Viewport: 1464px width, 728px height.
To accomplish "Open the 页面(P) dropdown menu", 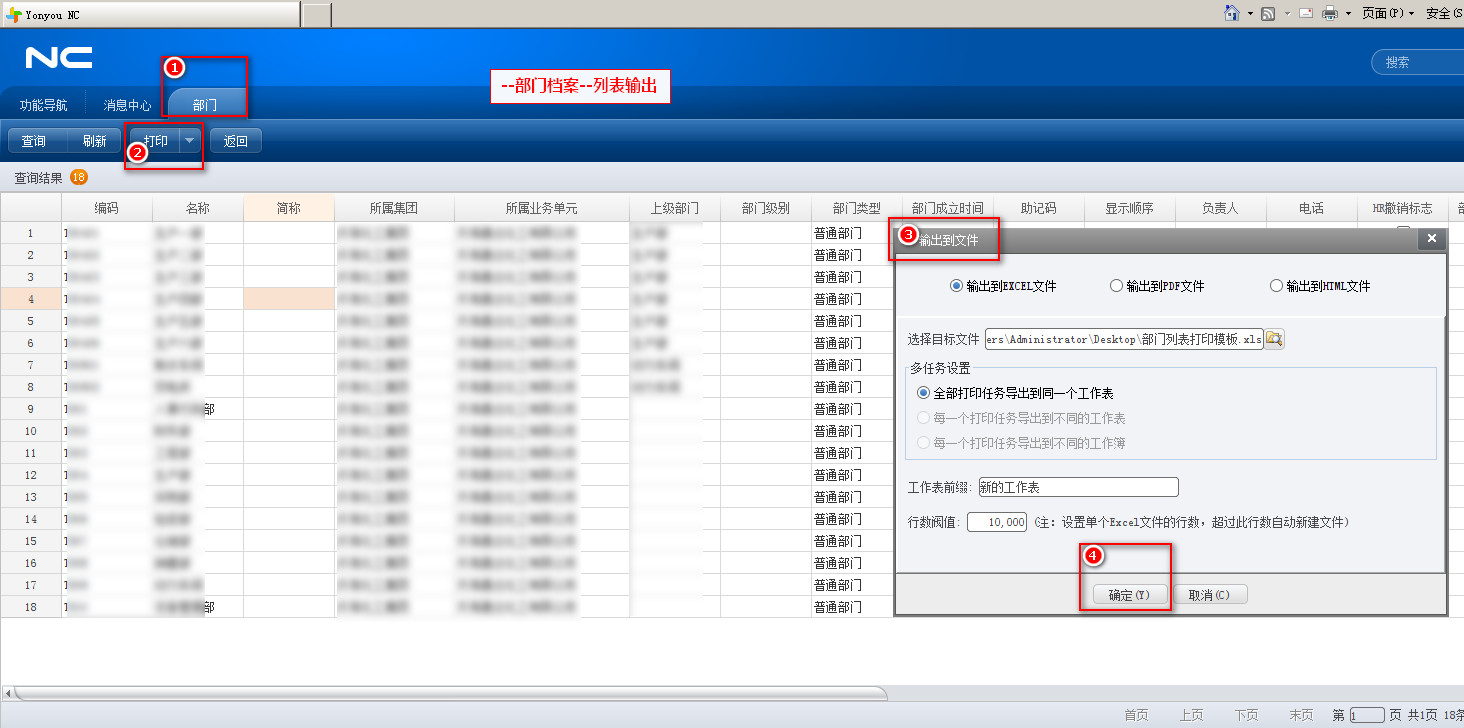I will [x=1388, y=13].
